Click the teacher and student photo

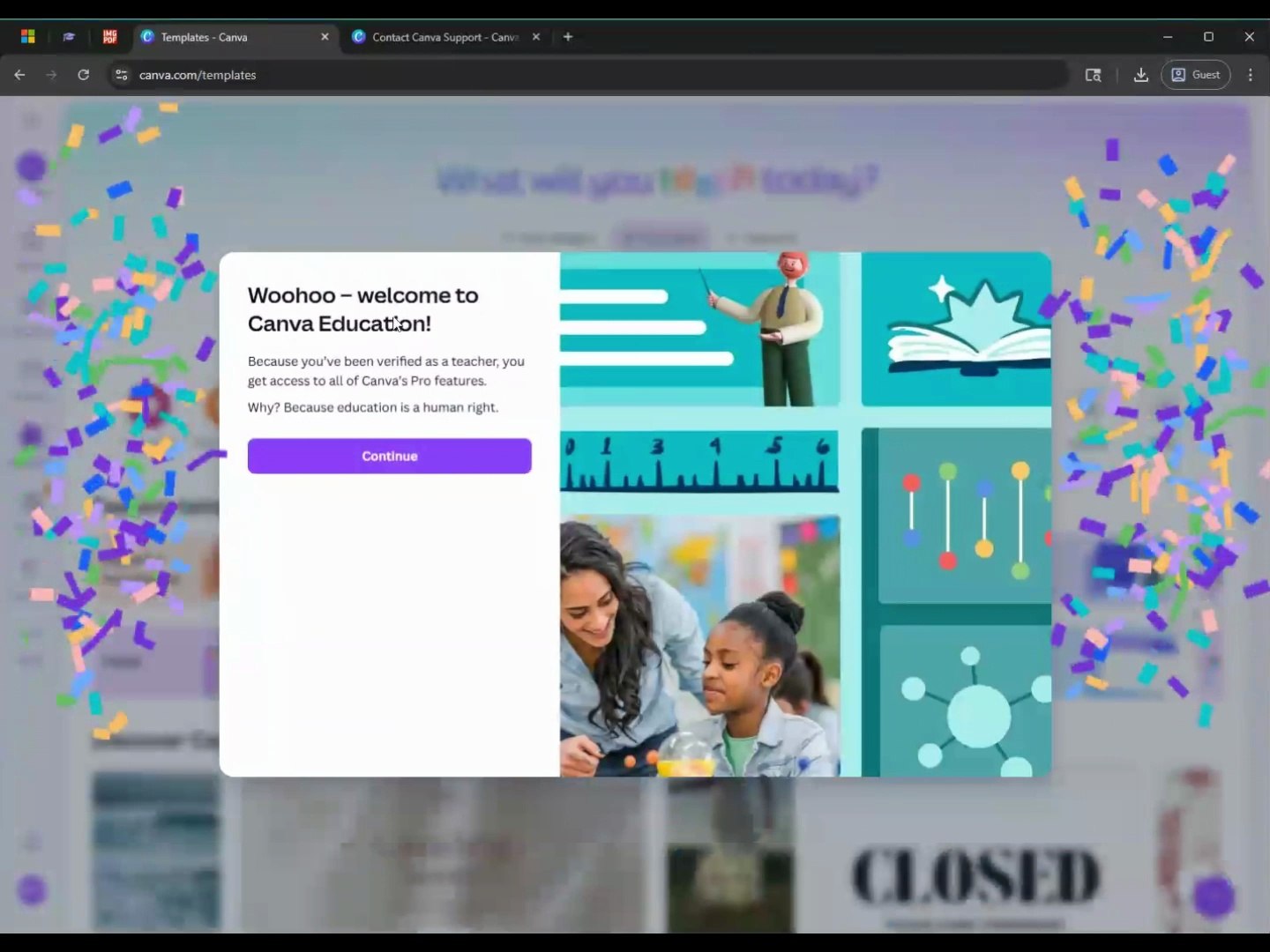(x=700, y=645)
